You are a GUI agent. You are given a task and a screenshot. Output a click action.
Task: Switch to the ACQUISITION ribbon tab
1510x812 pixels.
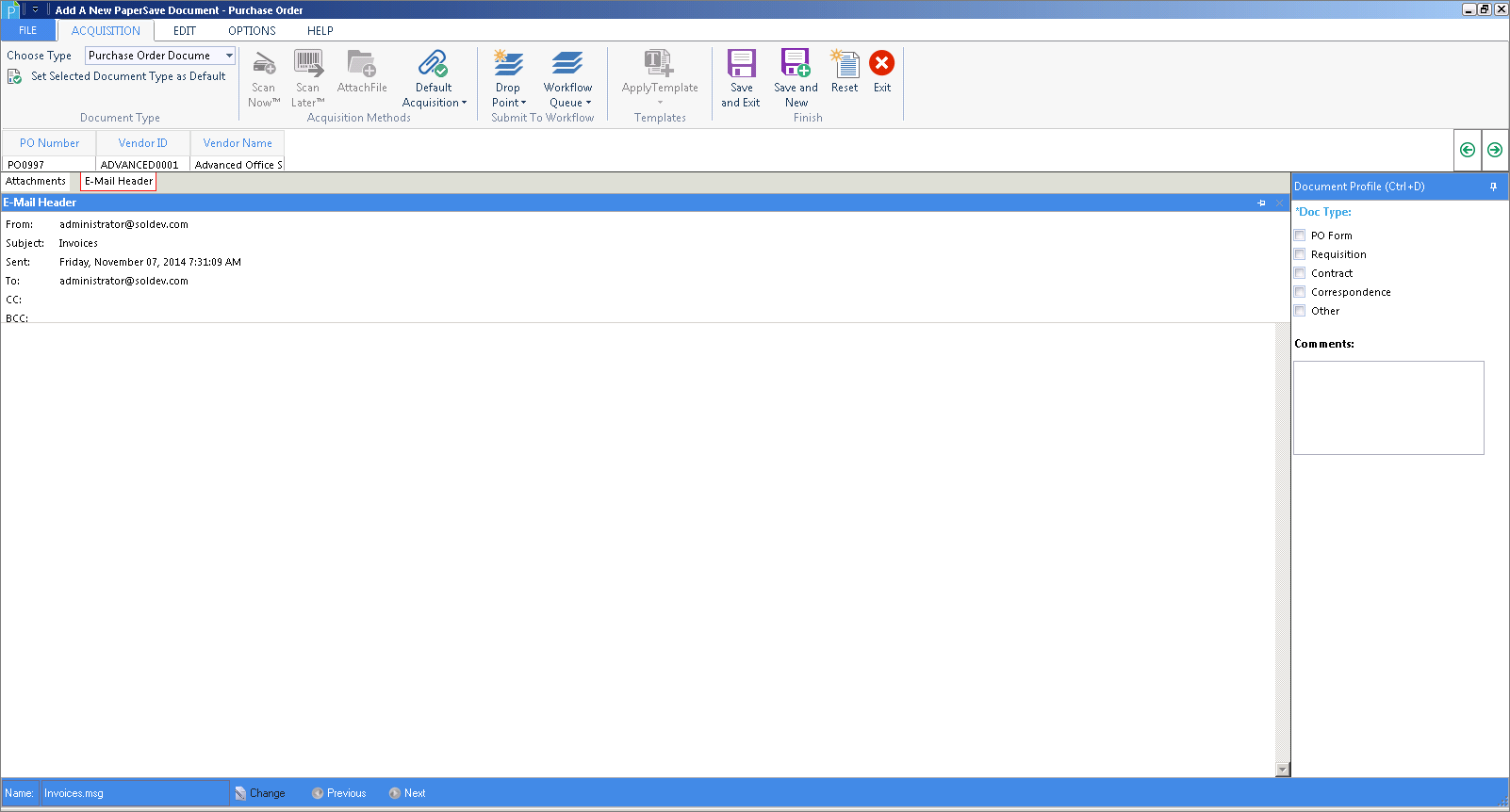point(106,30)
